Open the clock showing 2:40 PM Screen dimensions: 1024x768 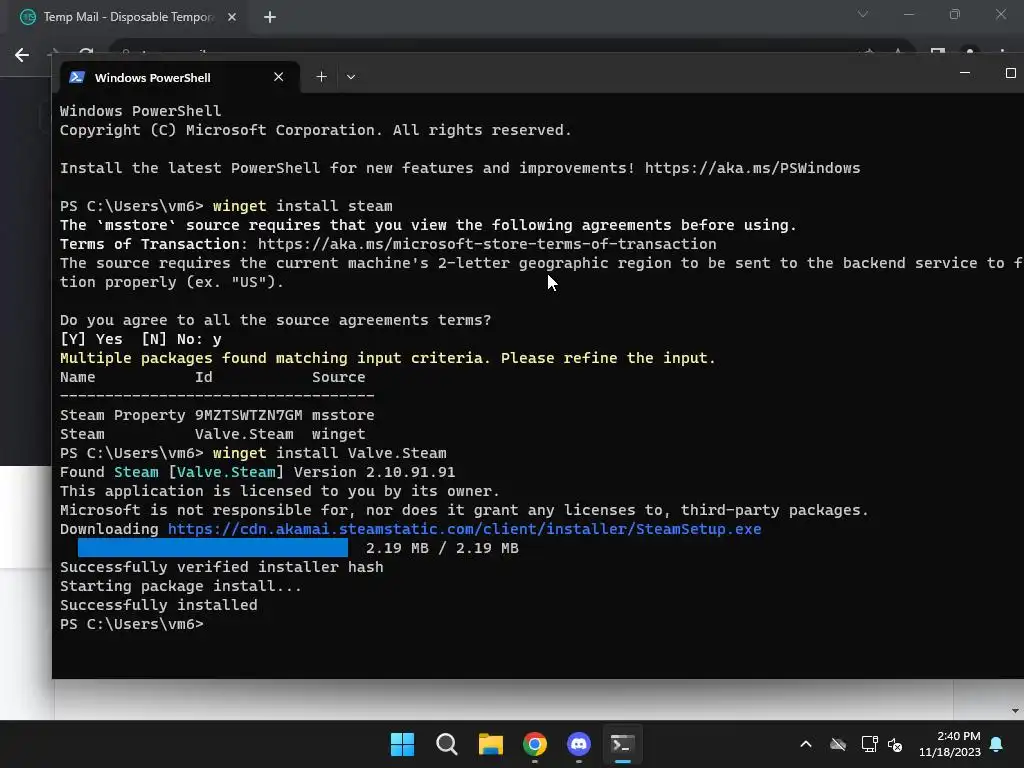point(950,744)
